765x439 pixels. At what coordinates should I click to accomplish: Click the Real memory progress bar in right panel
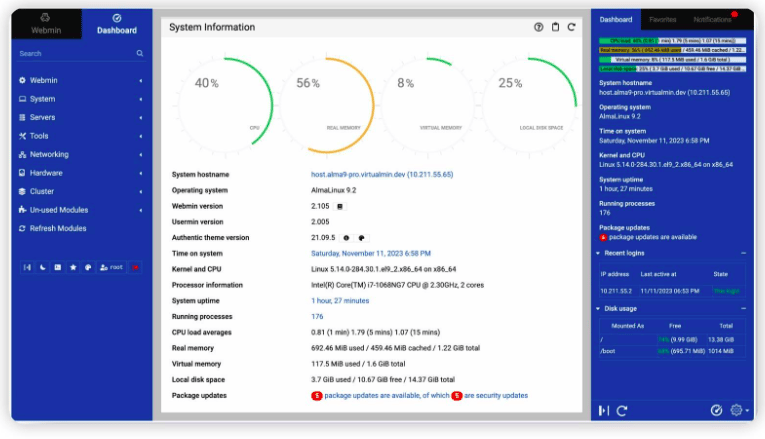tap(672, 50)
